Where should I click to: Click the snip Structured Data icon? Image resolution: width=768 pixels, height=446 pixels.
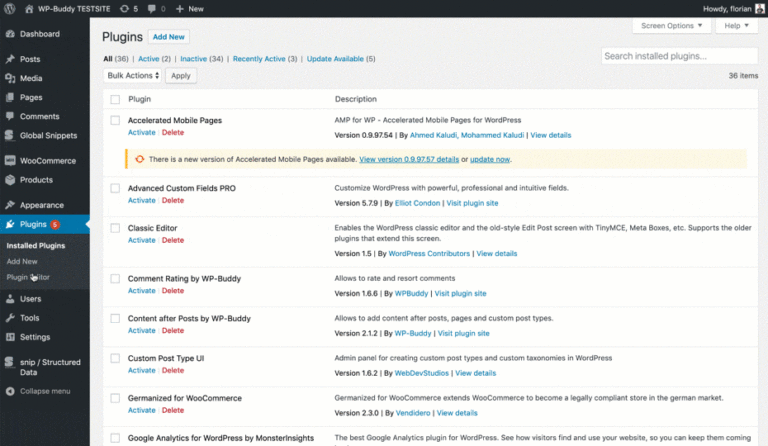(10, 362)
